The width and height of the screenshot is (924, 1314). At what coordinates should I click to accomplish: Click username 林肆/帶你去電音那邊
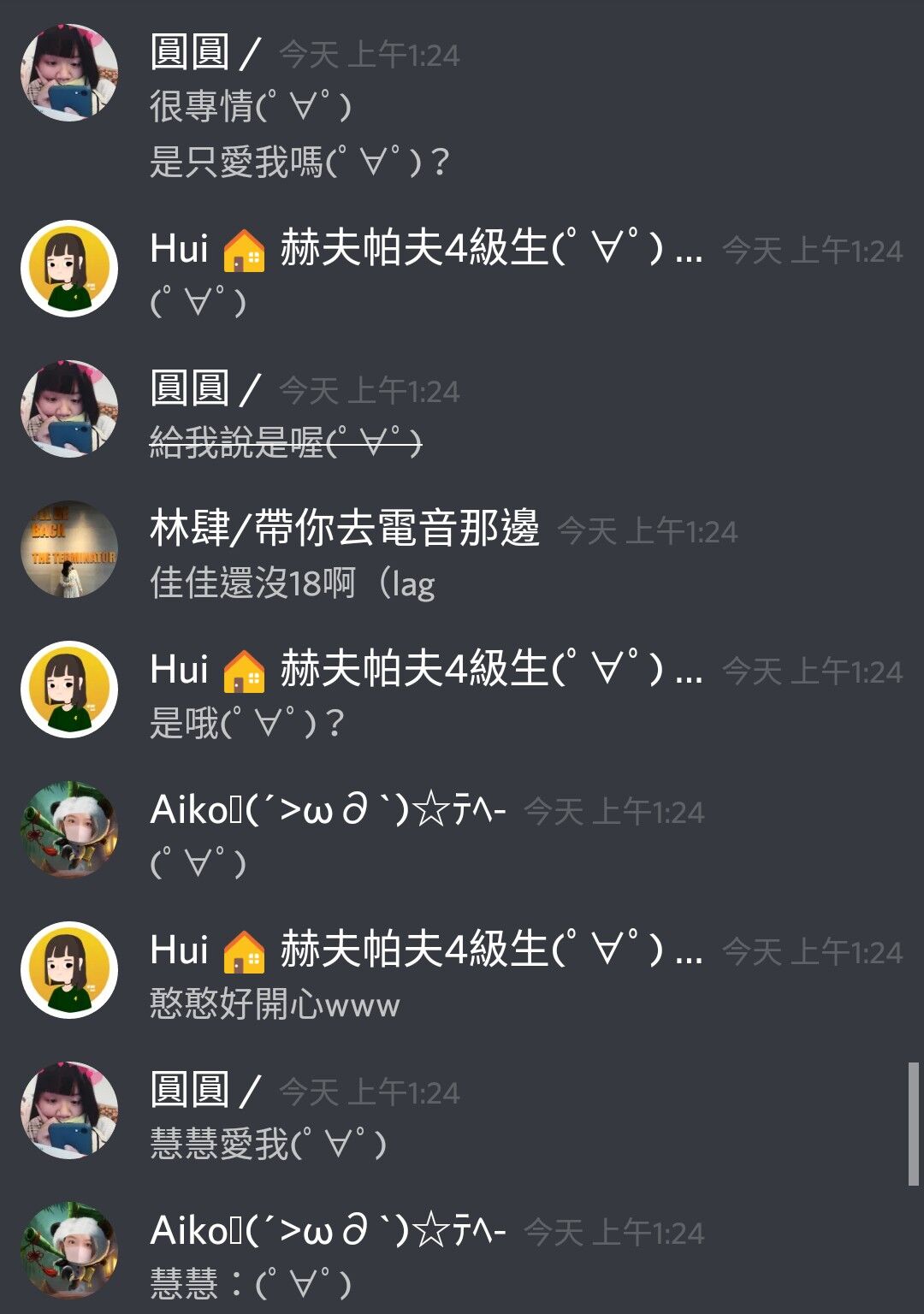coord(345,529)
